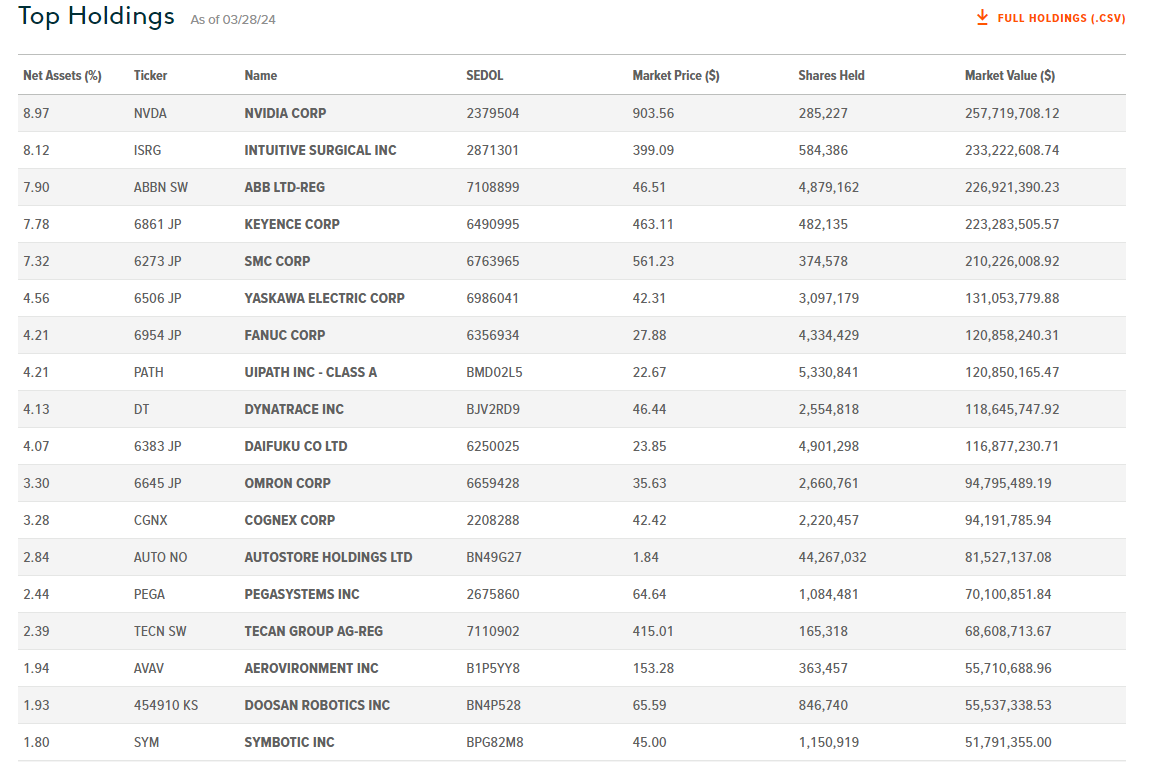Select the AUTOSTORE HOLDINGS LTD name
Image resolution: width=1157 pixels, height=762 pixels.
[x=328, y=557]
